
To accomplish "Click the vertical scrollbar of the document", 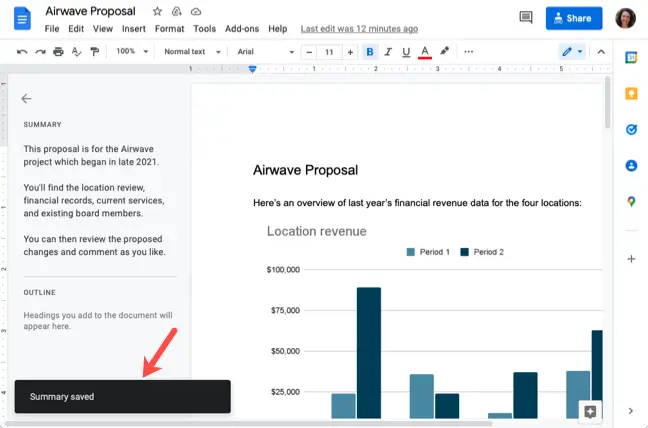I will tap(607, 102).
